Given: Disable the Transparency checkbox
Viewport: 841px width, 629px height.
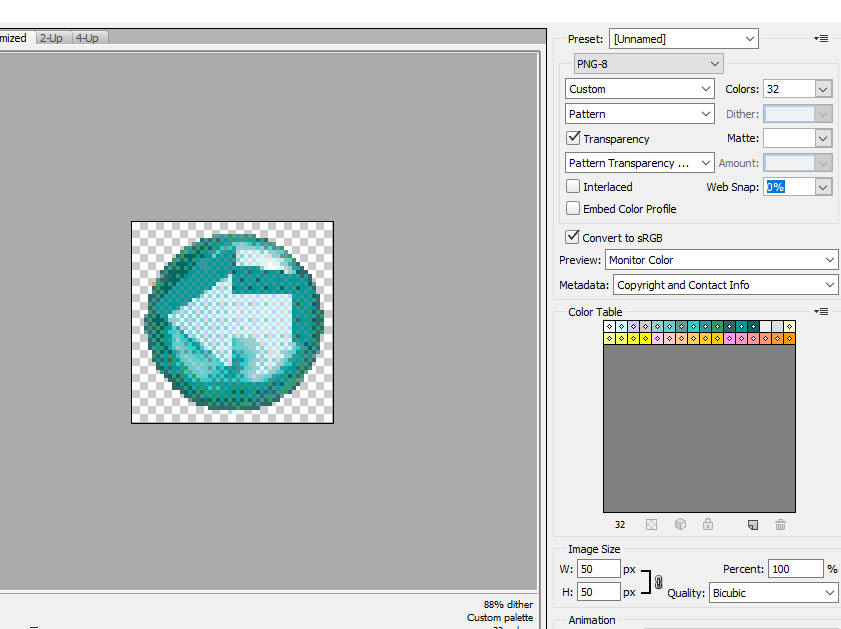Looking at the screenshot, I should click(x=573, y=138).
